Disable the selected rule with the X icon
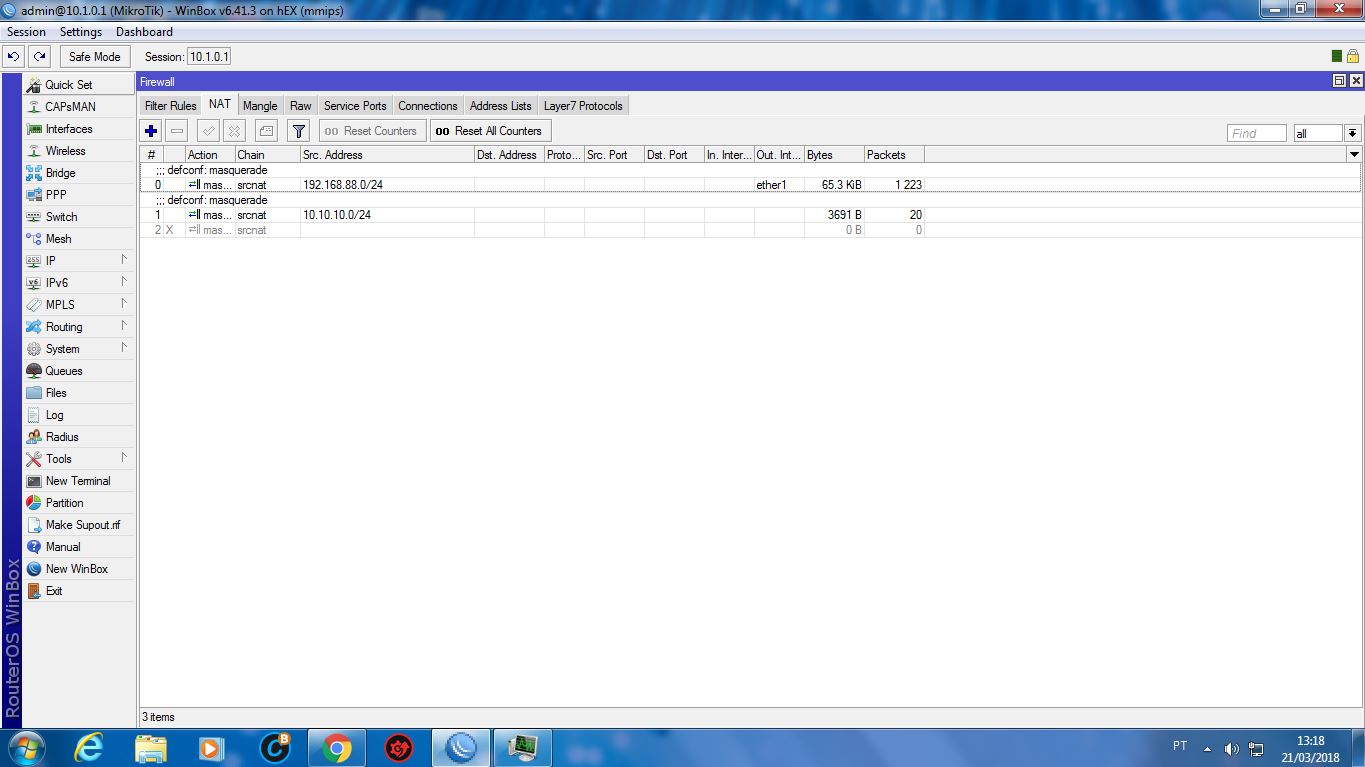The image size is (1365, 767). (234, 131)
